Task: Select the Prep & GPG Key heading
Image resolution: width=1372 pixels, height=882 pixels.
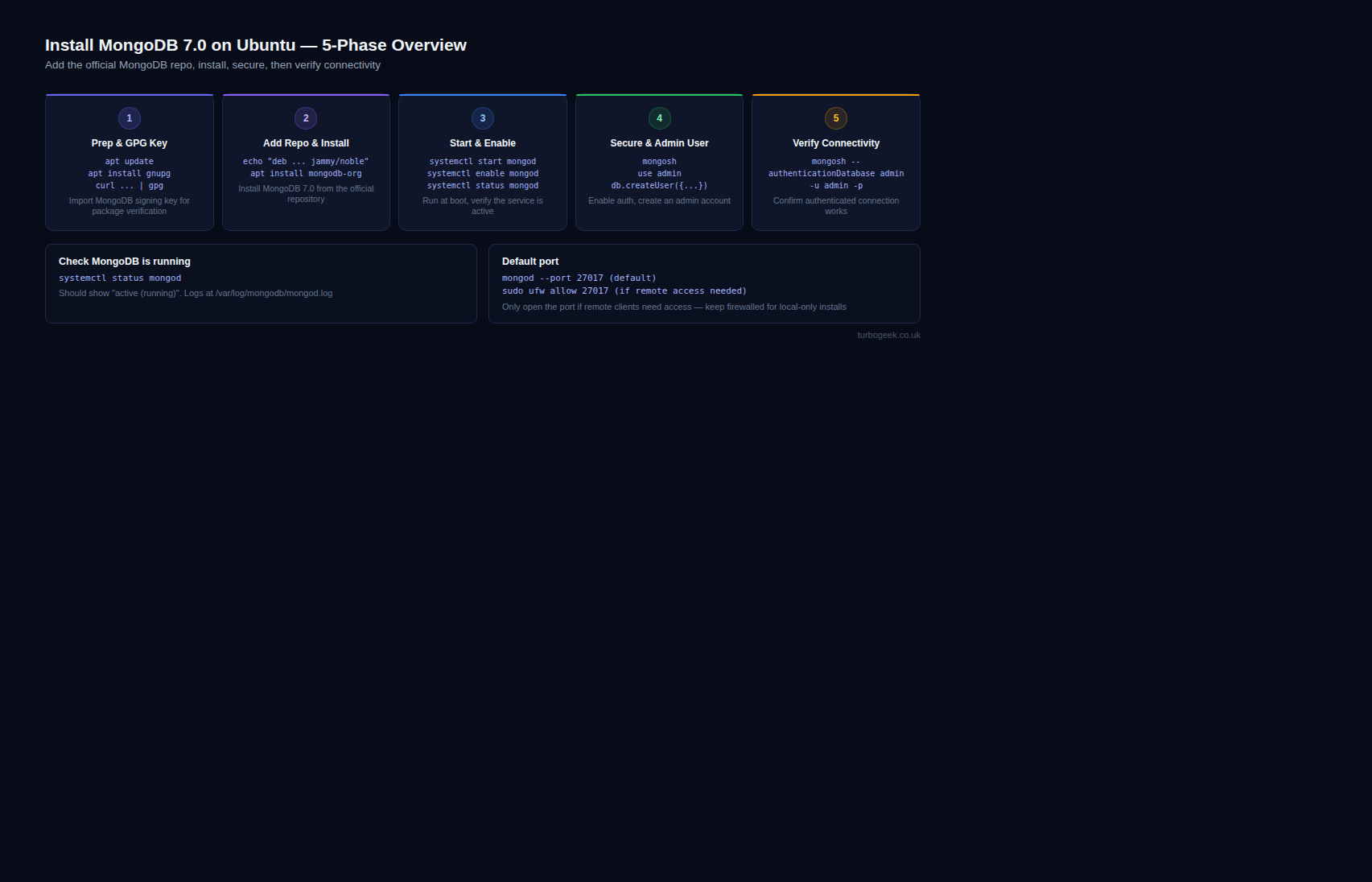Action: [130, 143]
